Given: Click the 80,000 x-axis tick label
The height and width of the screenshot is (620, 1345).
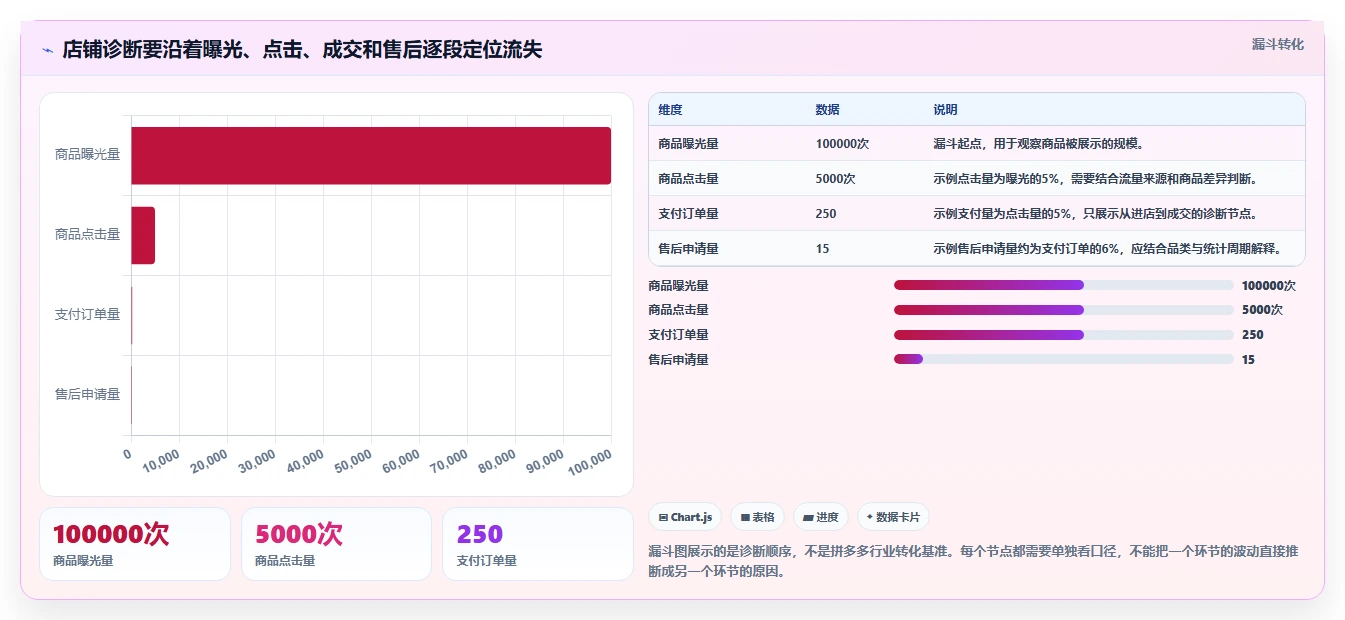Looking at the screenshot, I should [497, 460].
